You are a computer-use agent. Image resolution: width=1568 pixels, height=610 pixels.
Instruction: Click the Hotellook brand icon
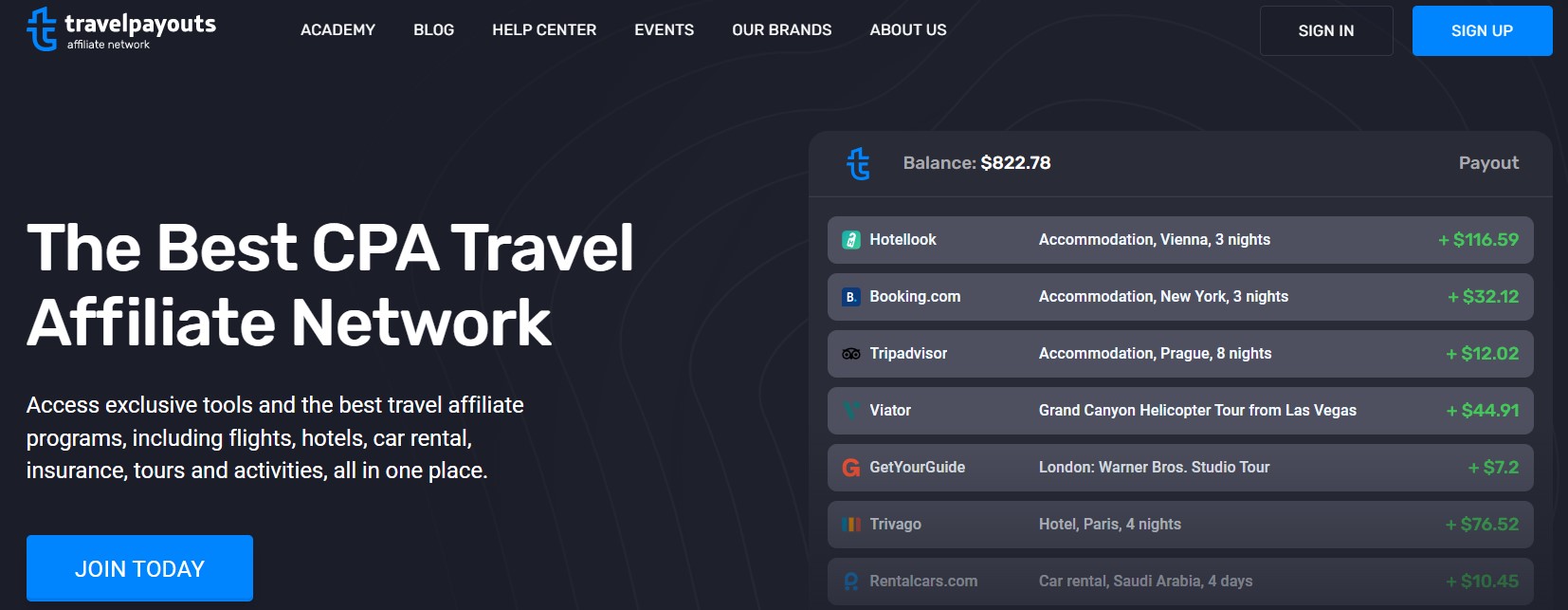[x=851, y=240]
